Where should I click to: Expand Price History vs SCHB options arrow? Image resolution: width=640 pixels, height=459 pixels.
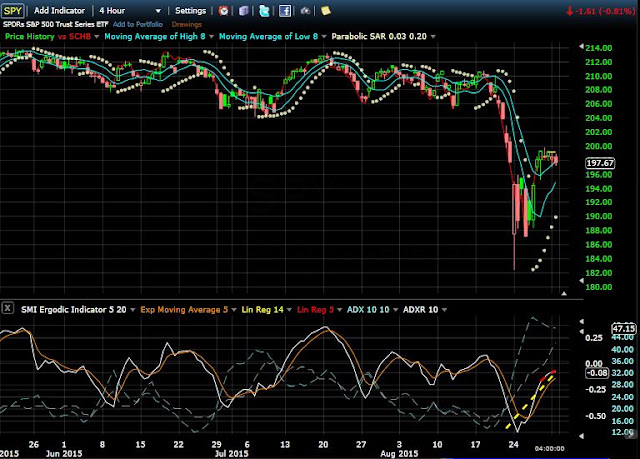coord(97,36)
